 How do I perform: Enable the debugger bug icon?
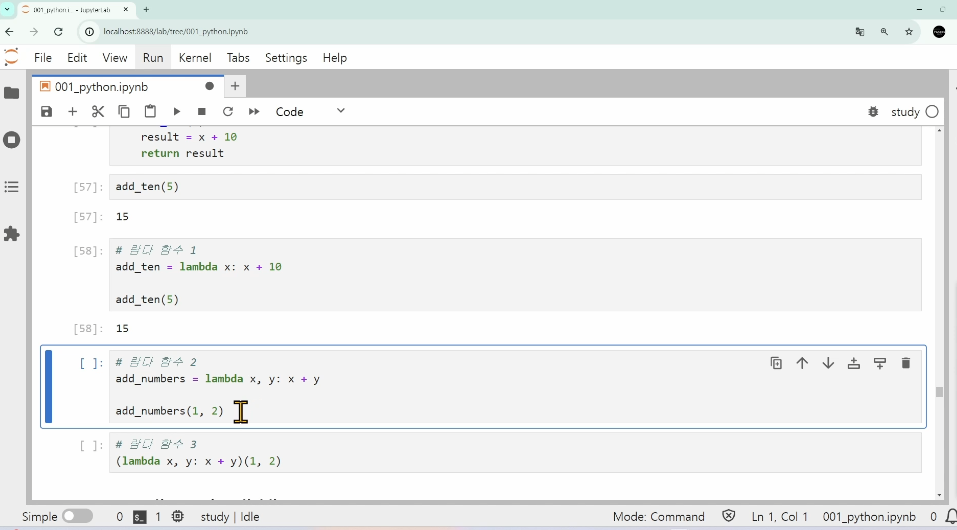[x=873, y=112]
